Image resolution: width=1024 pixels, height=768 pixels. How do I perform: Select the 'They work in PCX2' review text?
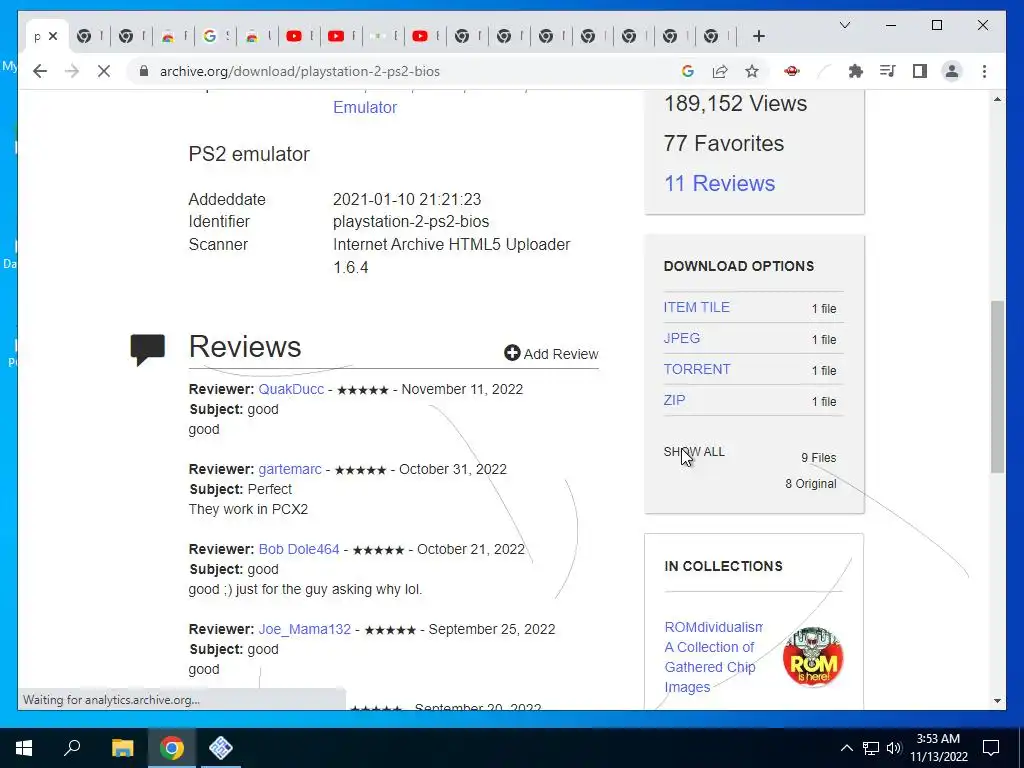click(x=248, y=509)
